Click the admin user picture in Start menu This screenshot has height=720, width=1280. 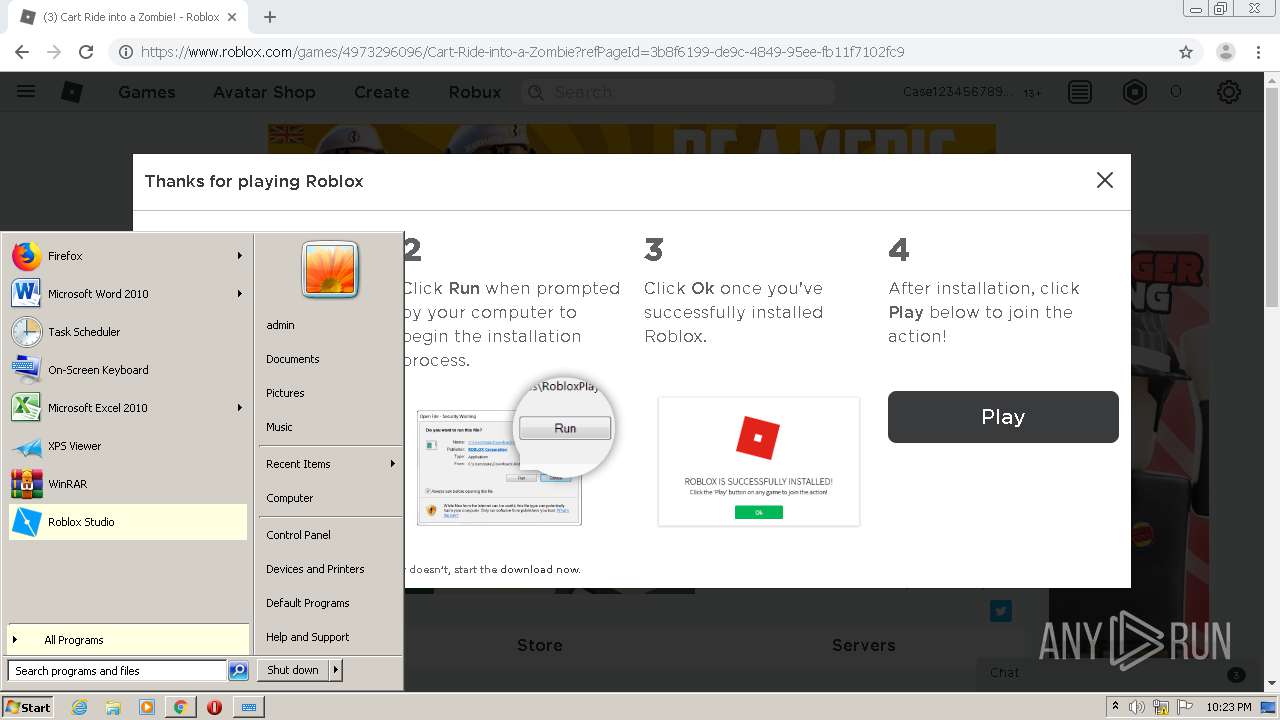tap(330, 270)
